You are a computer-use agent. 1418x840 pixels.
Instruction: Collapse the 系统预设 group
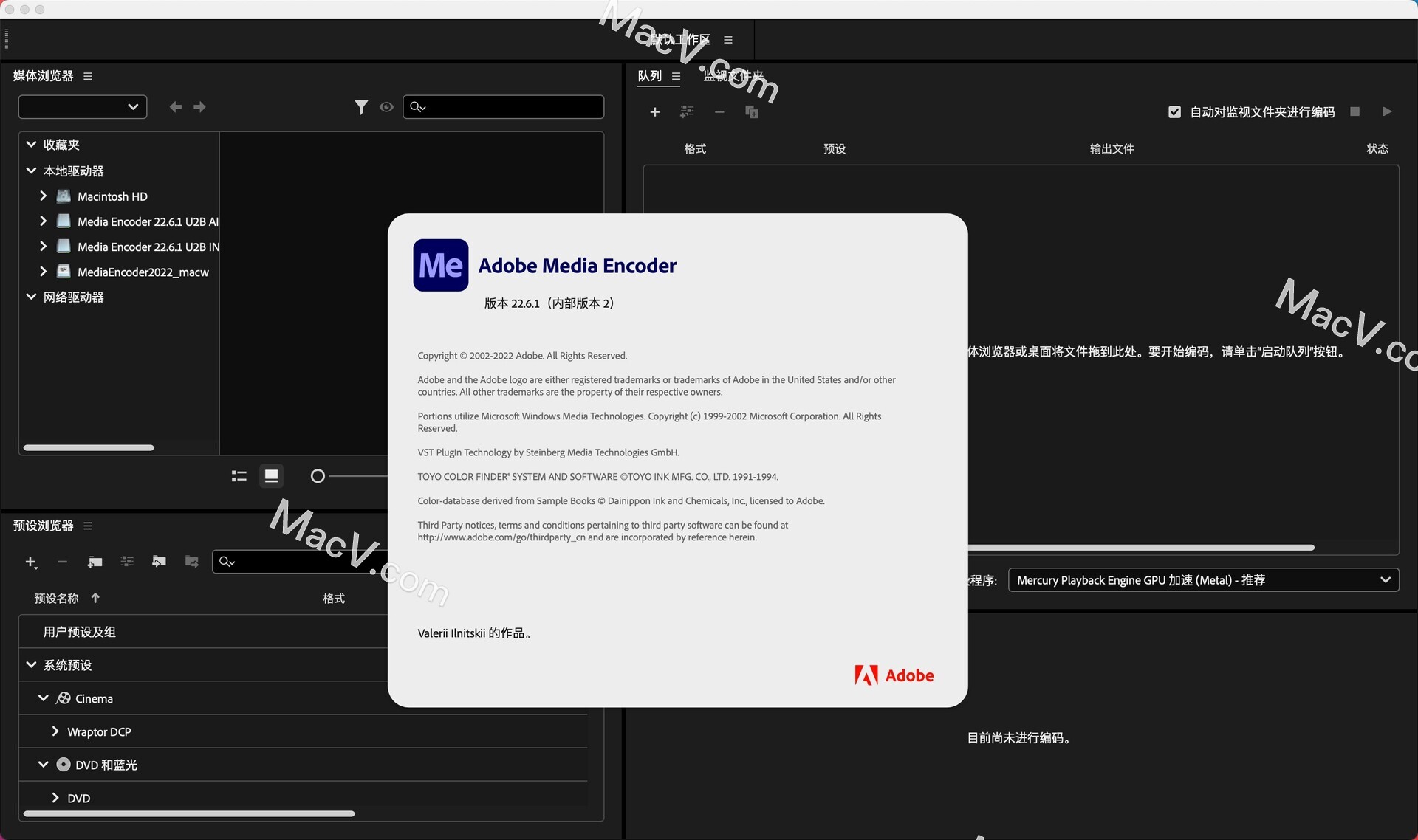click(31, 665)
